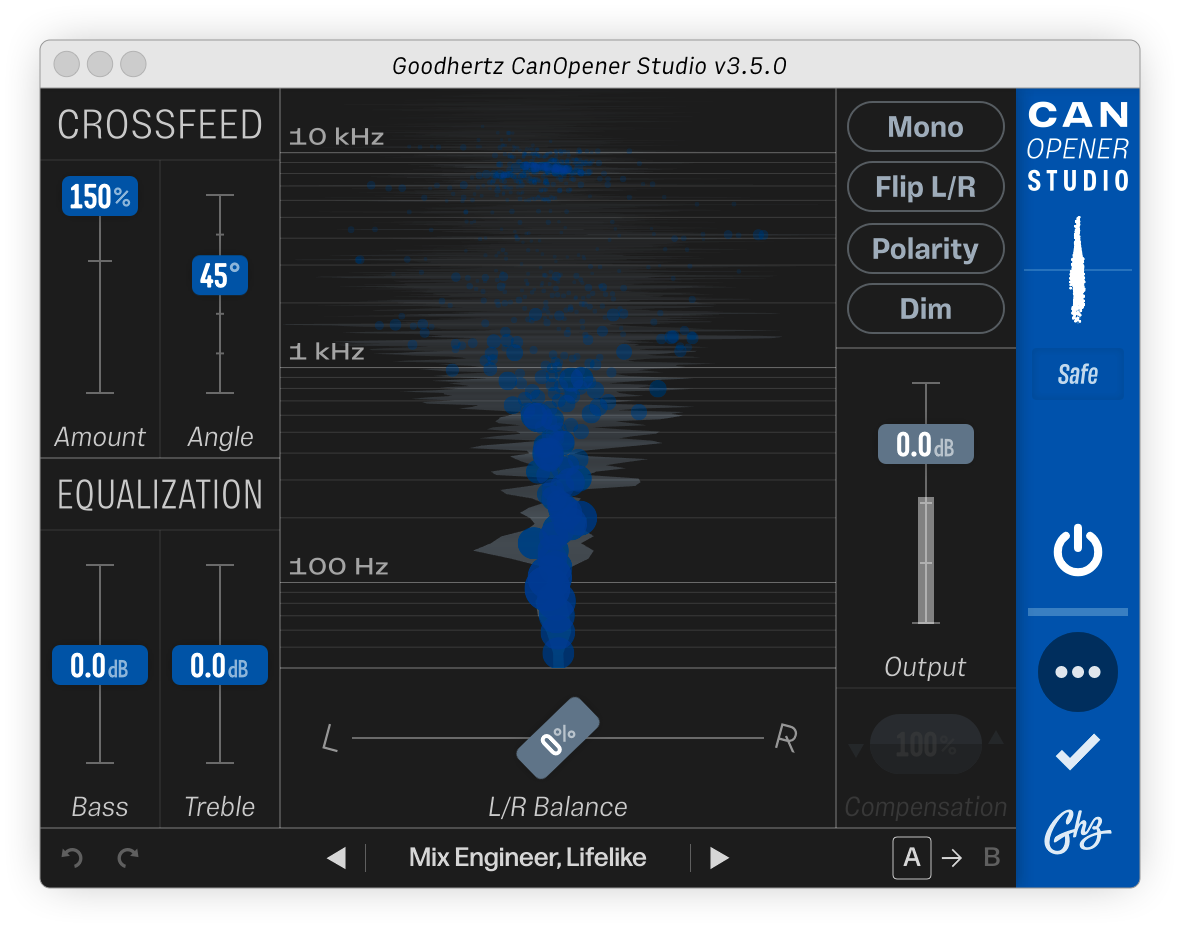Copy A to B with arrow icon

pyautogui.click(x=952, y=858)
